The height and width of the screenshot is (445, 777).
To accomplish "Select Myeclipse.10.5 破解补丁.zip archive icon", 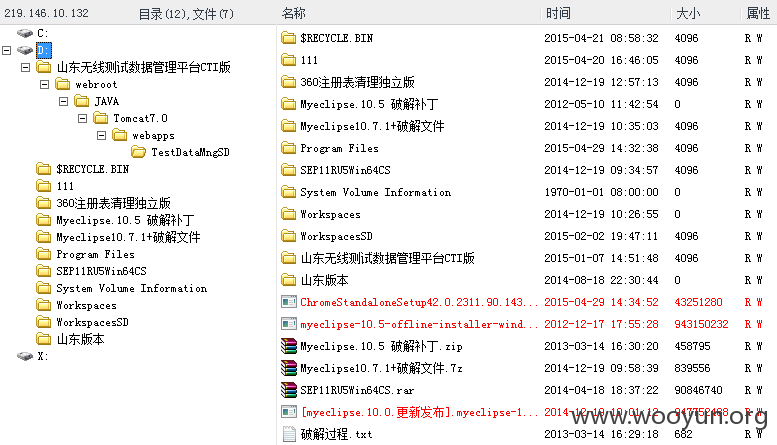I will [288, 346].
